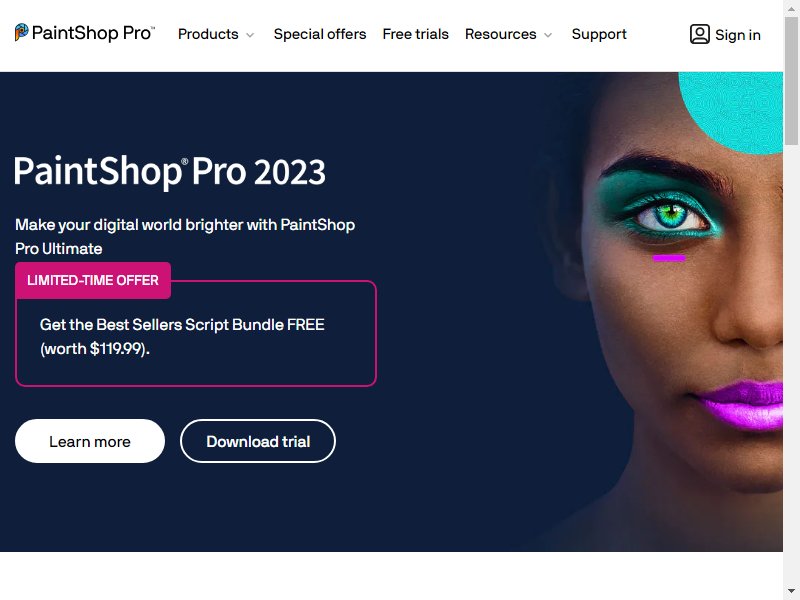
Task: Go to Special offers page
Action: [320, 34]
